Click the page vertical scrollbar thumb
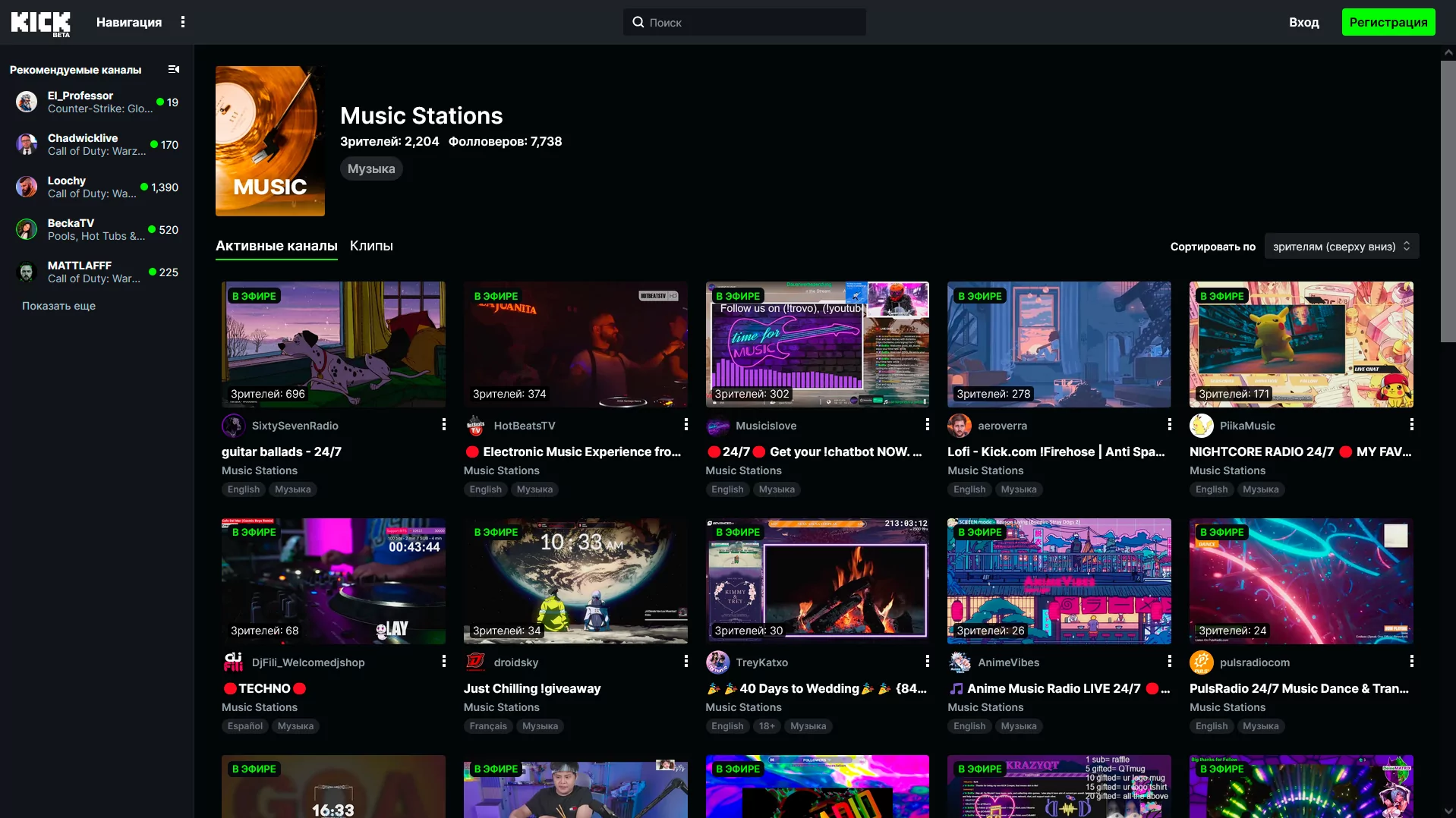Image resolution: width=1456 pixels, height=818 pixels. point(1448,201)
